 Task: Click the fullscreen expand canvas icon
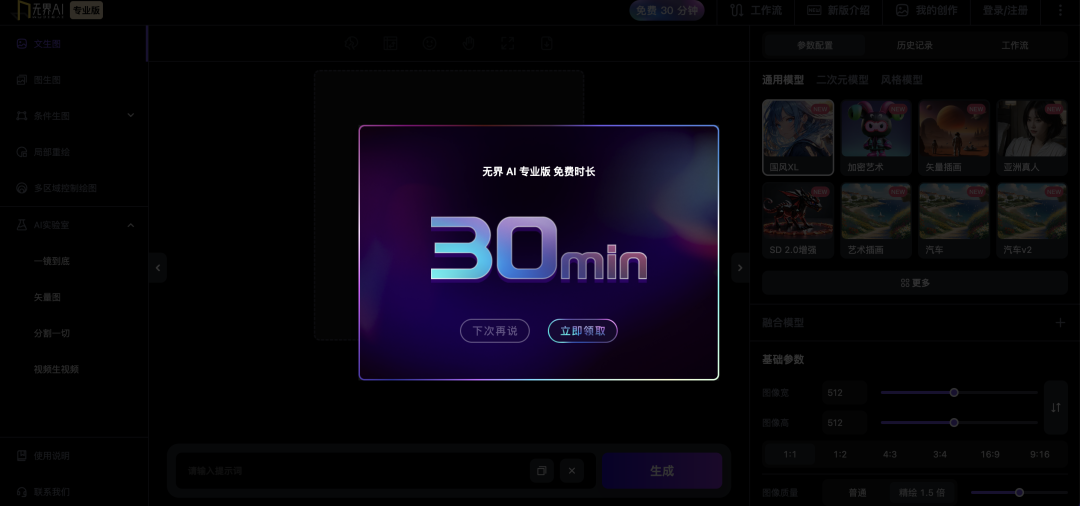508,44
